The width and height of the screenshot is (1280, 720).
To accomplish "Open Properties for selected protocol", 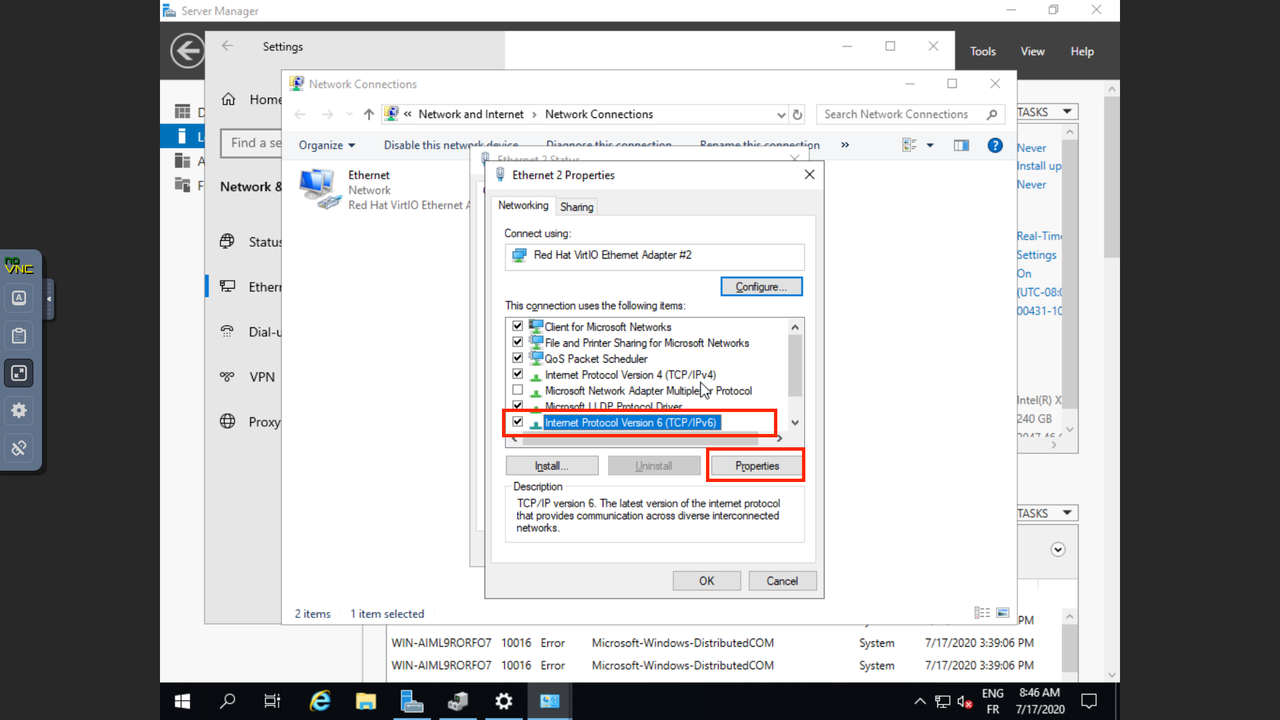I will coord(757,466).
